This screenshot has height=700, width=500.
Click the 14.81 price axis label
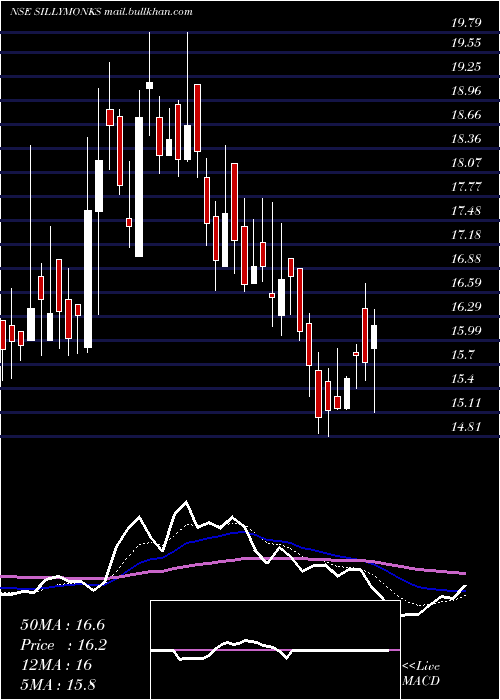(x=466, y=427)
